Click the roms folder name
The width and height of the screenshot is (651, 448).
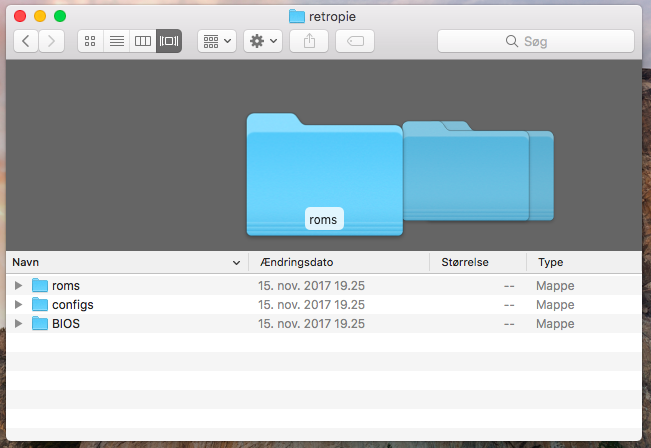point(66,286)
